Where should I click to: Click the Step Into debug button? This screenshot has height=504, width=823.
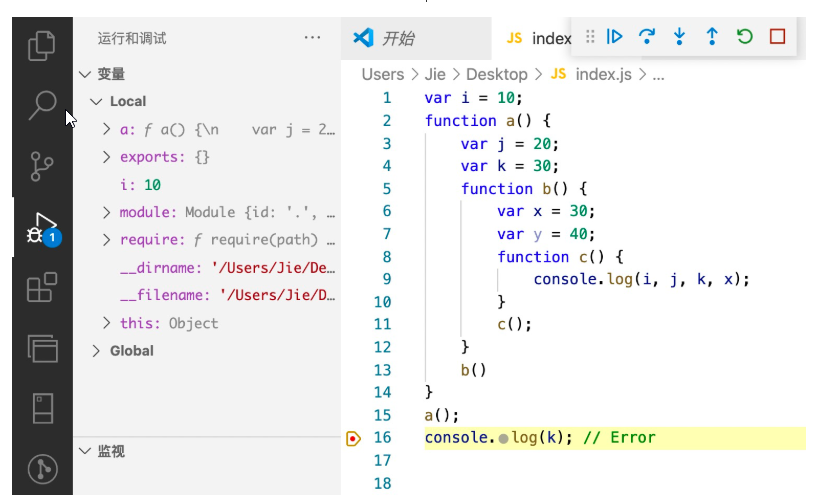pos(679,37)
